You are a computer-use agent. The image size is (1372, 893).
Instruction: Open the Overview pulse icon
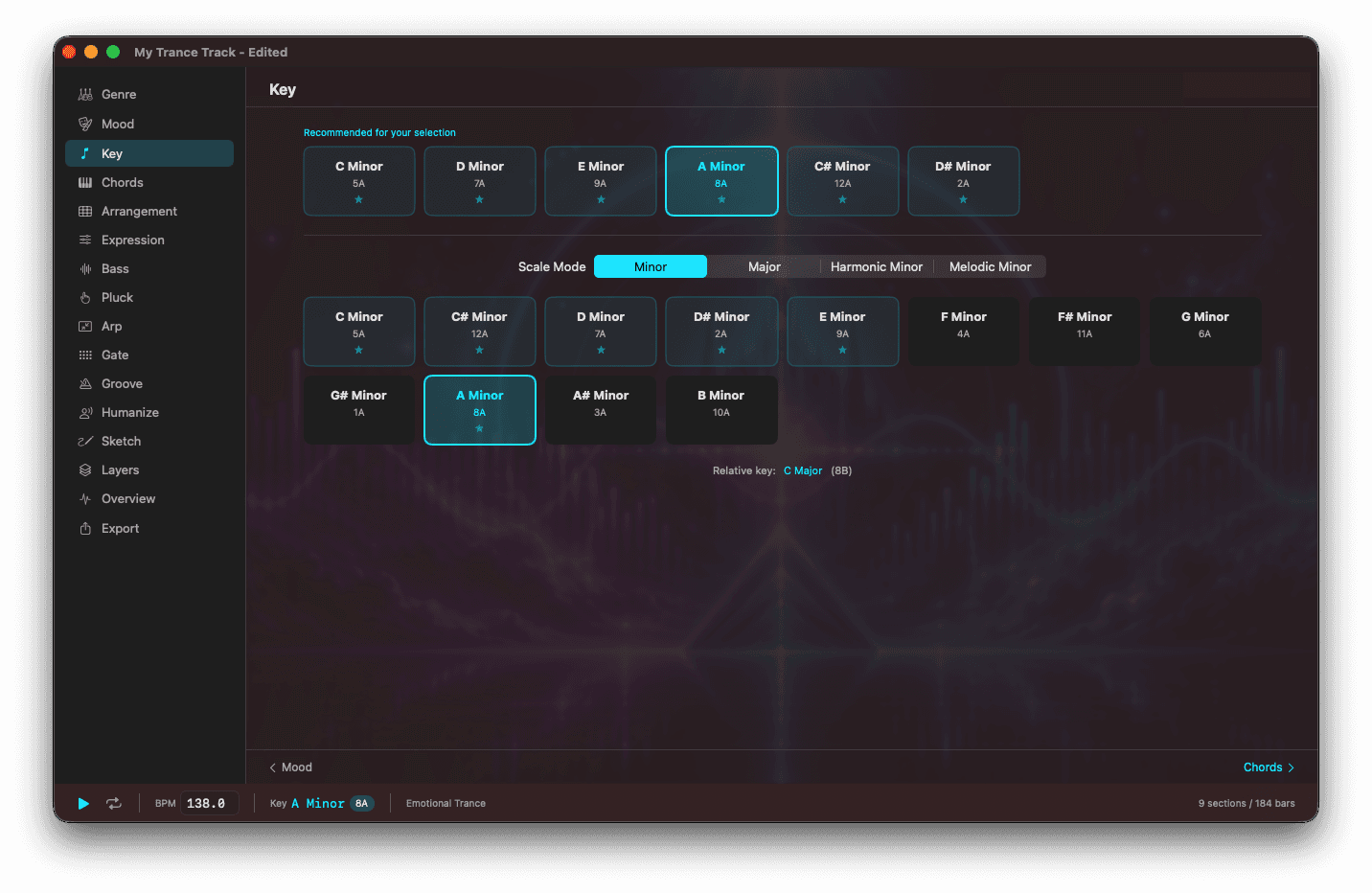tap(85, 498)
